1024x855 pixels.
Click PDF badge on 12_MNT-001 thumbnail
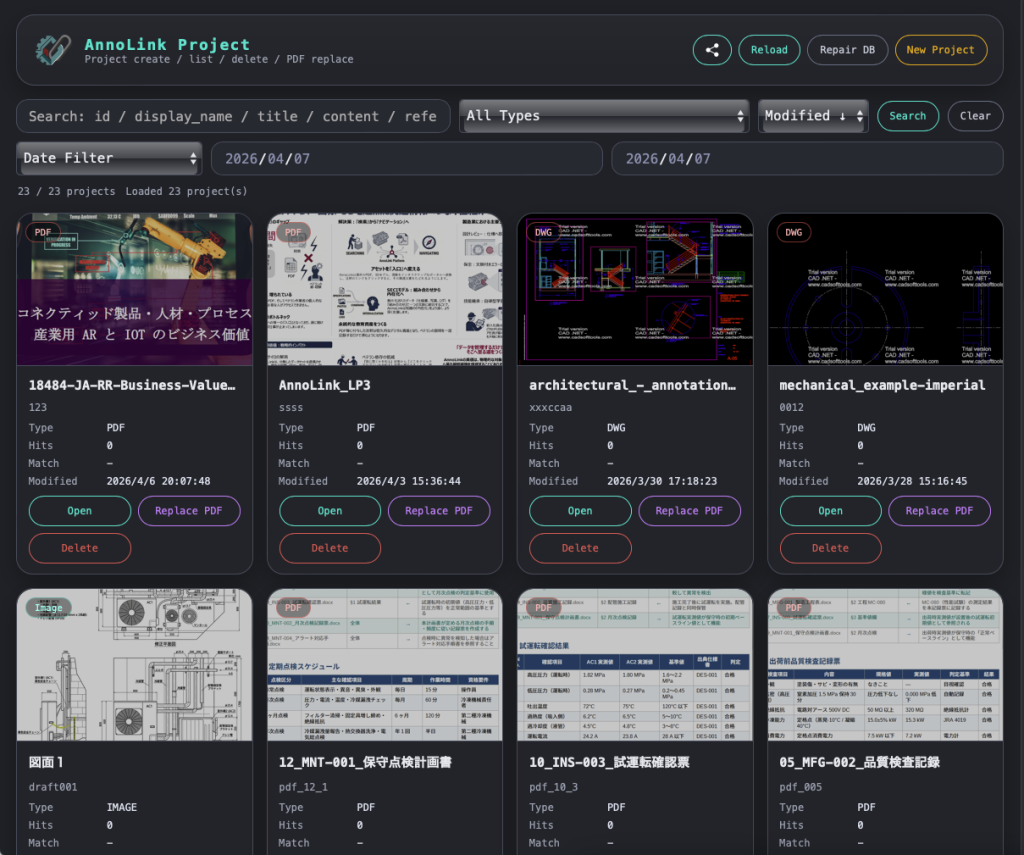coord(293,608)
